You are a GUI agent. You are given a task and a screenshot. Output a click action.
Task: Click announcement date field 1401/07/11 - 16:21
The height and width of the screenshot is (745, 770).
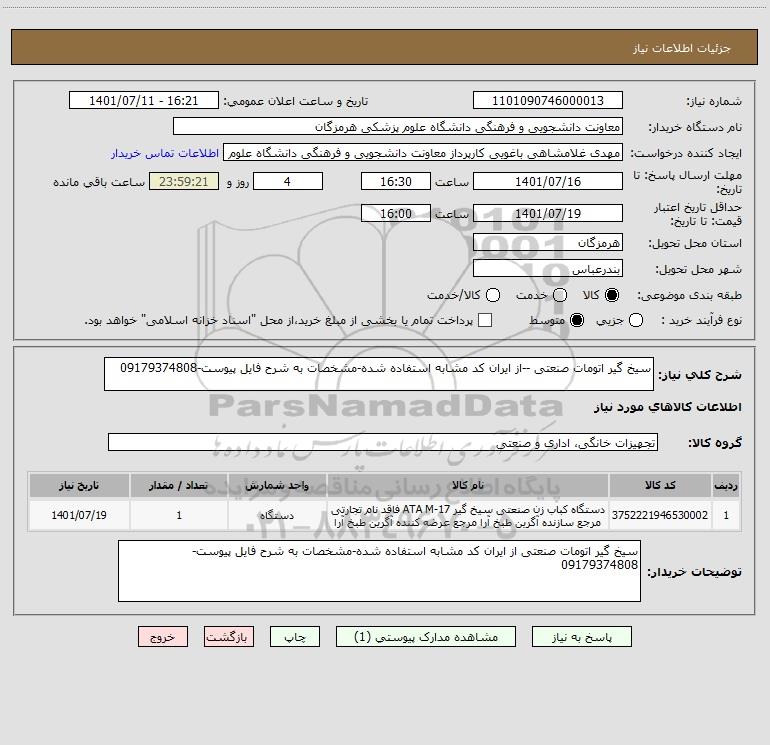tap(143, 101)
